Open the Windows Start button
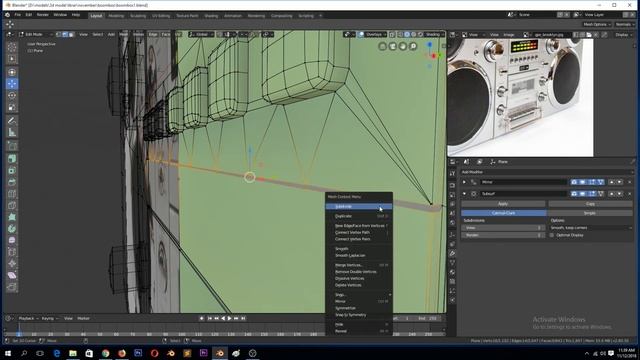 coord(7,353)
